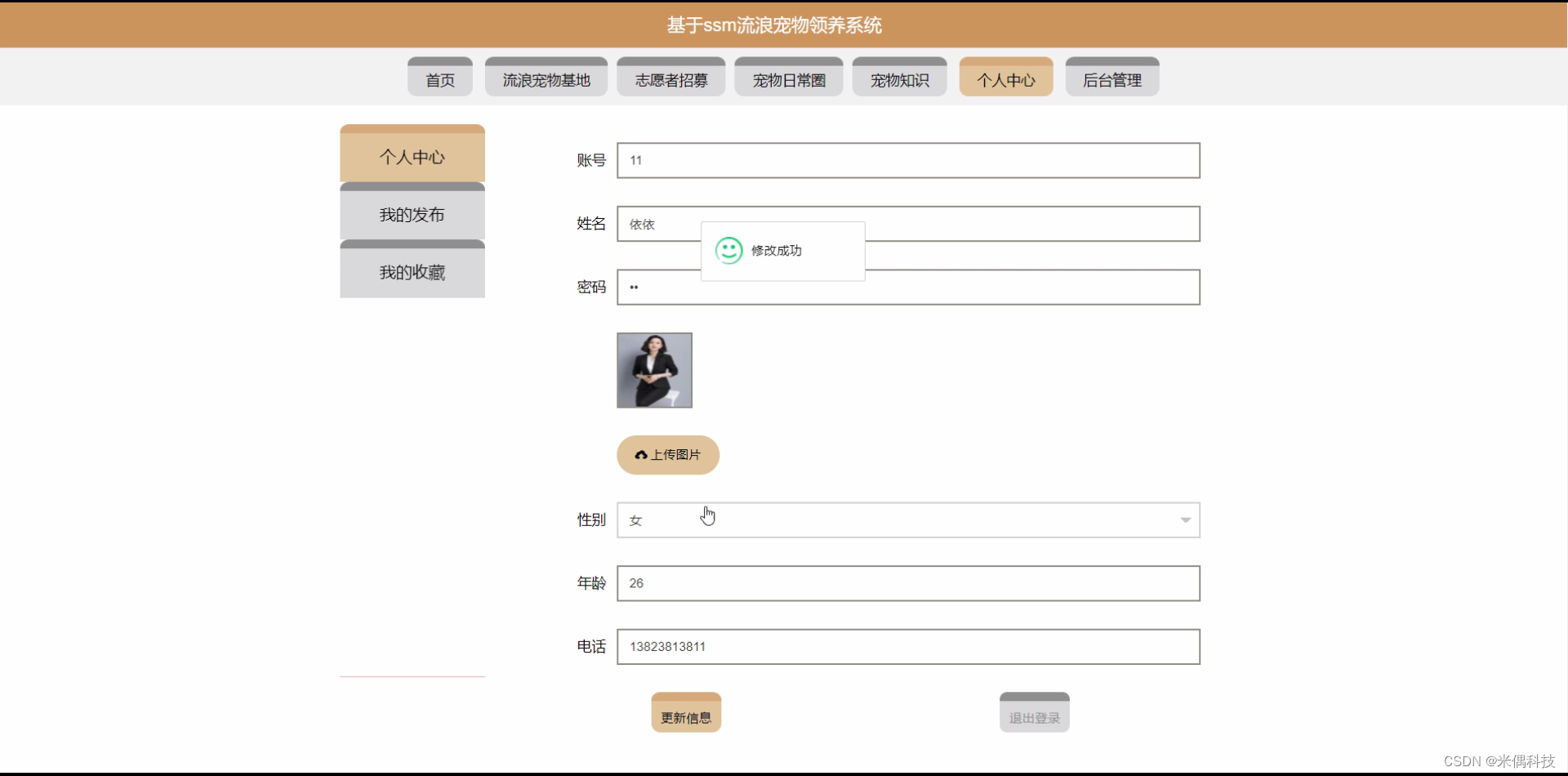View the 宠物知识 page
Image resolution: width=1568 pixels, height=776 pixels.
898,77
